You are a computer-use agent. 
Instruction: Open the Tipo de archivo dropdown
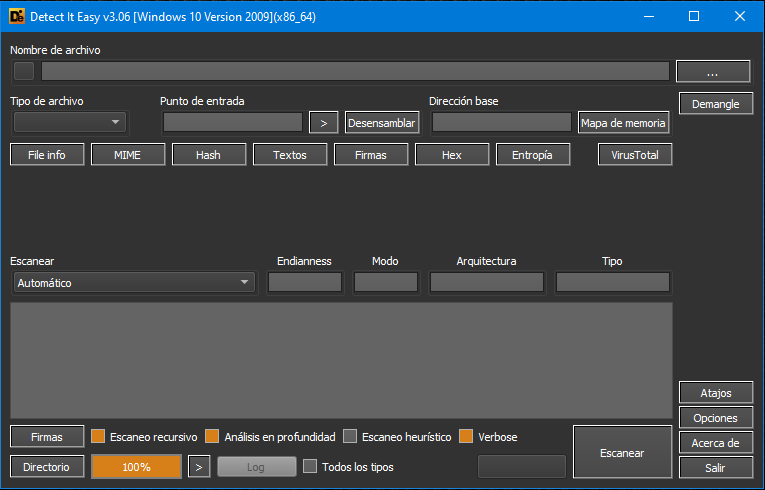click(x=70, y=122)
